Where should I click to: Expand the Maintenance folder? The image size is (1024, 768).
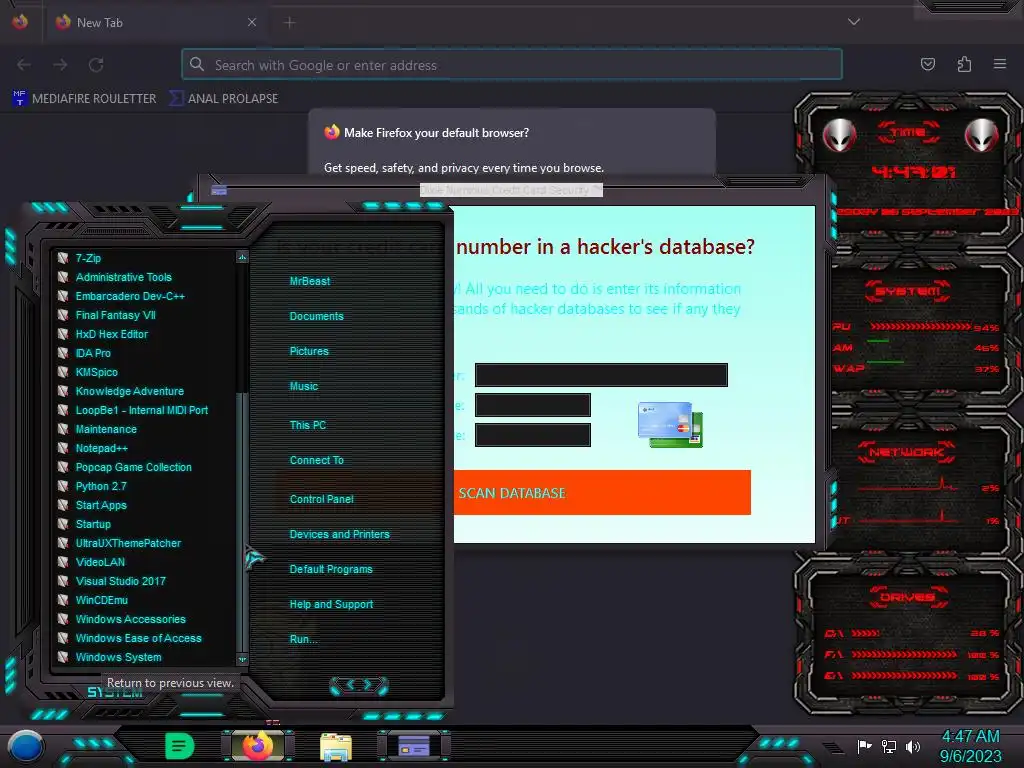coord(106,428)
